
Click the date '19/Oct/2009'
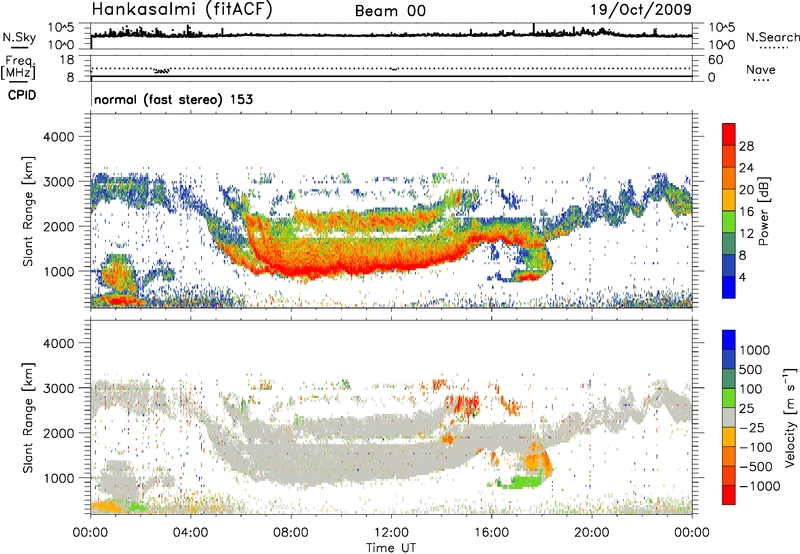[641, 10]
